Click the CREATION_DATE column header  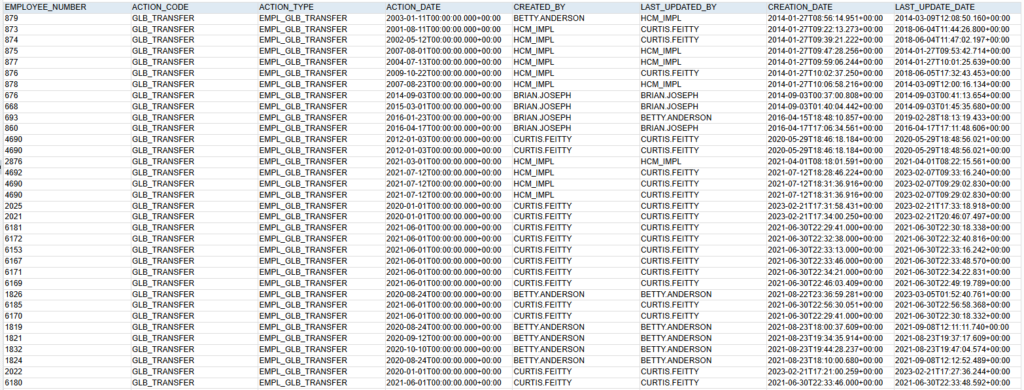click(829, 7)
